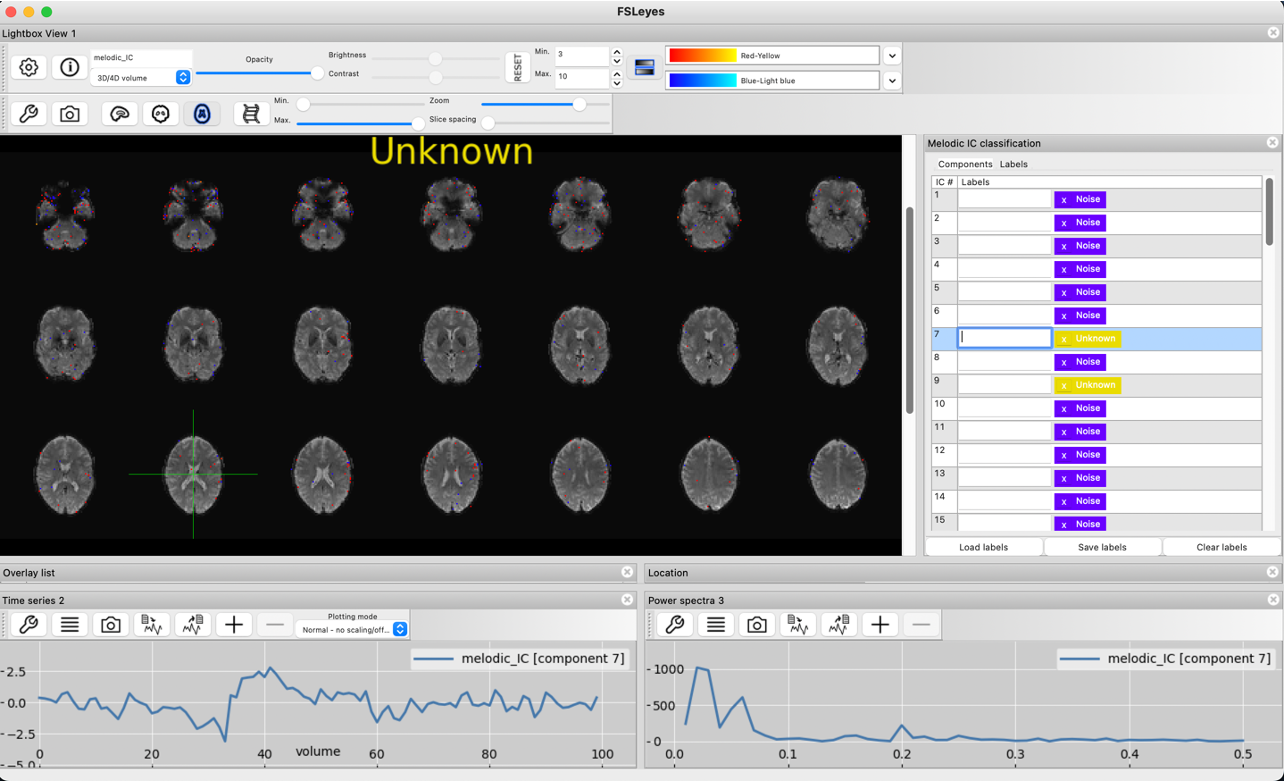Expand the Blue-Light blue colour map dropdown
Image resolution: width=1284 pixels, height=782 pixels.
pos(892,80)
